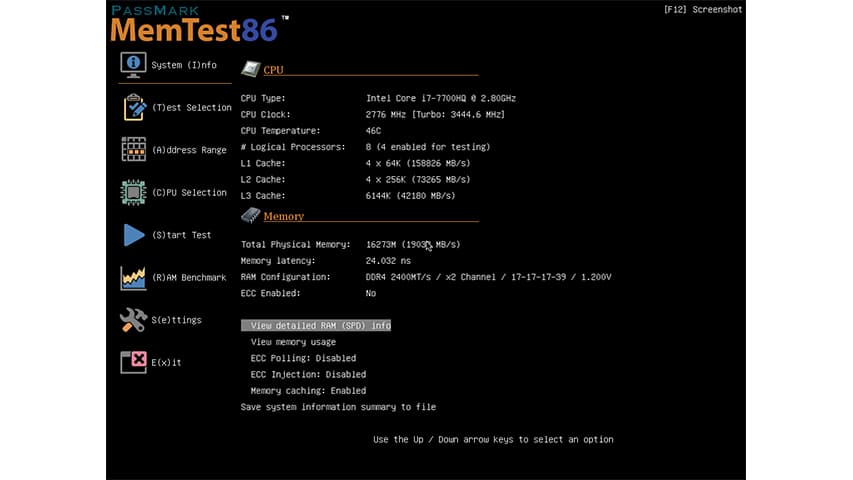Click the L2 Cache 4 x 256K value
Screen dimensions: 853x480
click(x=418, y=180)
